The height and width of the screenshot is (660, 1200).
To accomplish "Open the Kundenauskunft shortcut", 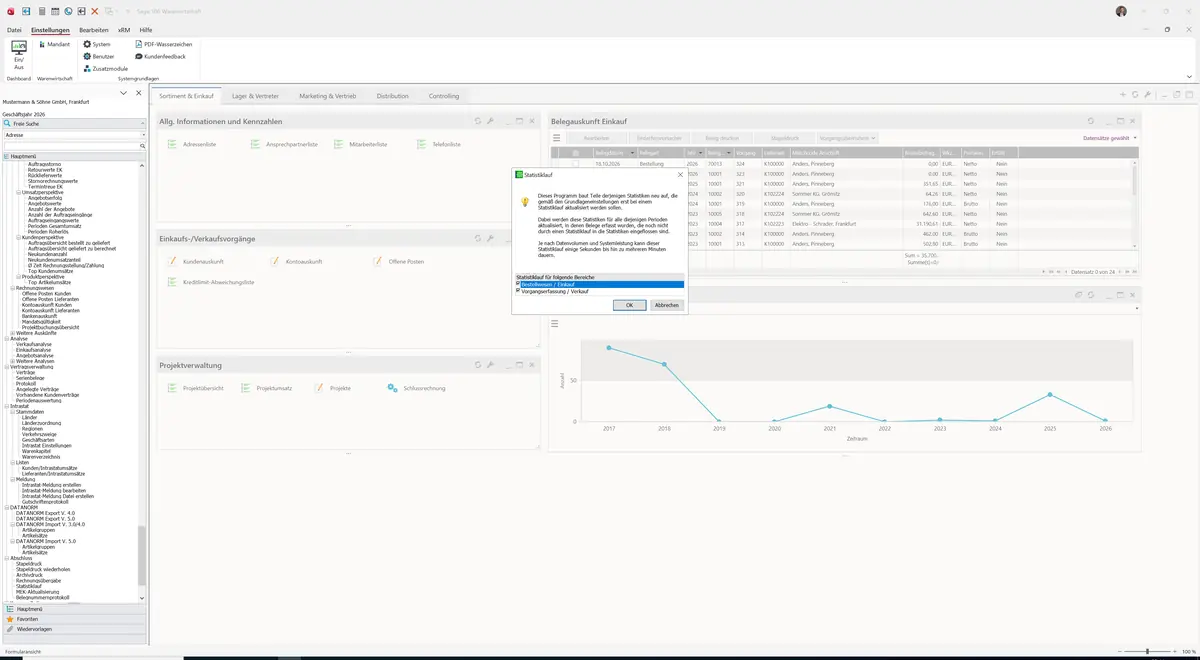I will tap(194, 261).
